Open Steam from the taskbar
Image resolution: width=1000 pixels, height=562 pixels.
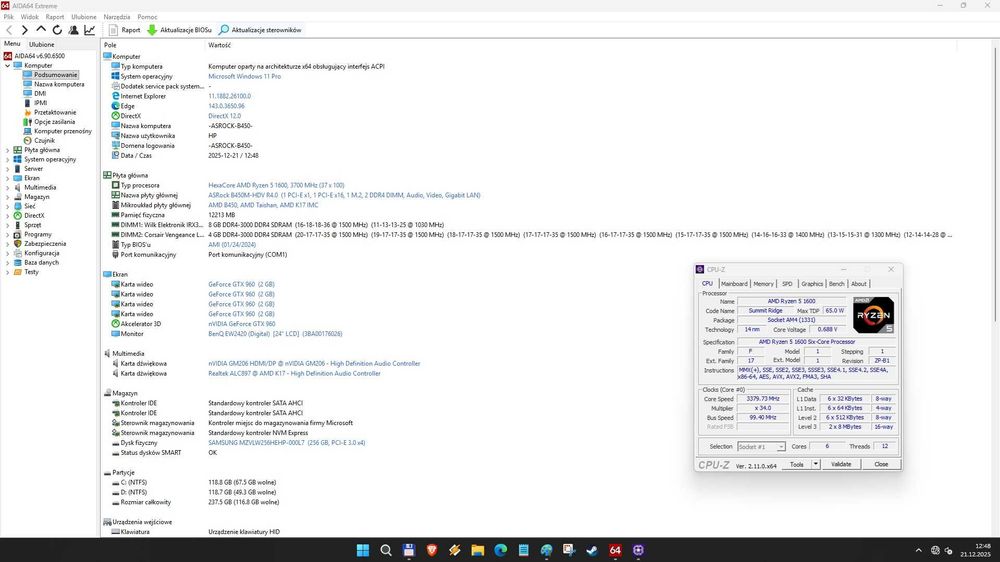pos(592,550)
